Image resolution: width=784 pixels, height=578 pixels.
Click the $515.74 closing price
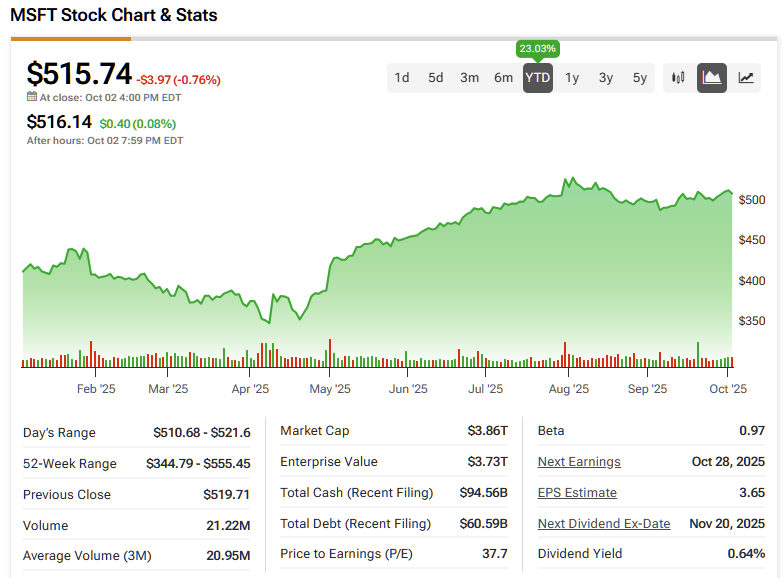[79, 75]
